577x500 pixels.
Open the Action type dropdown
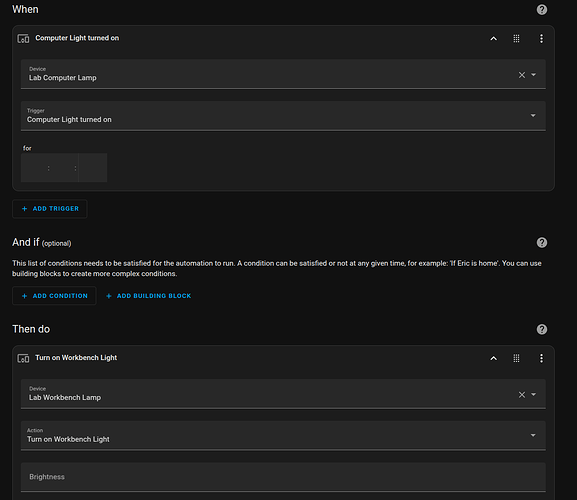point(283,435)
